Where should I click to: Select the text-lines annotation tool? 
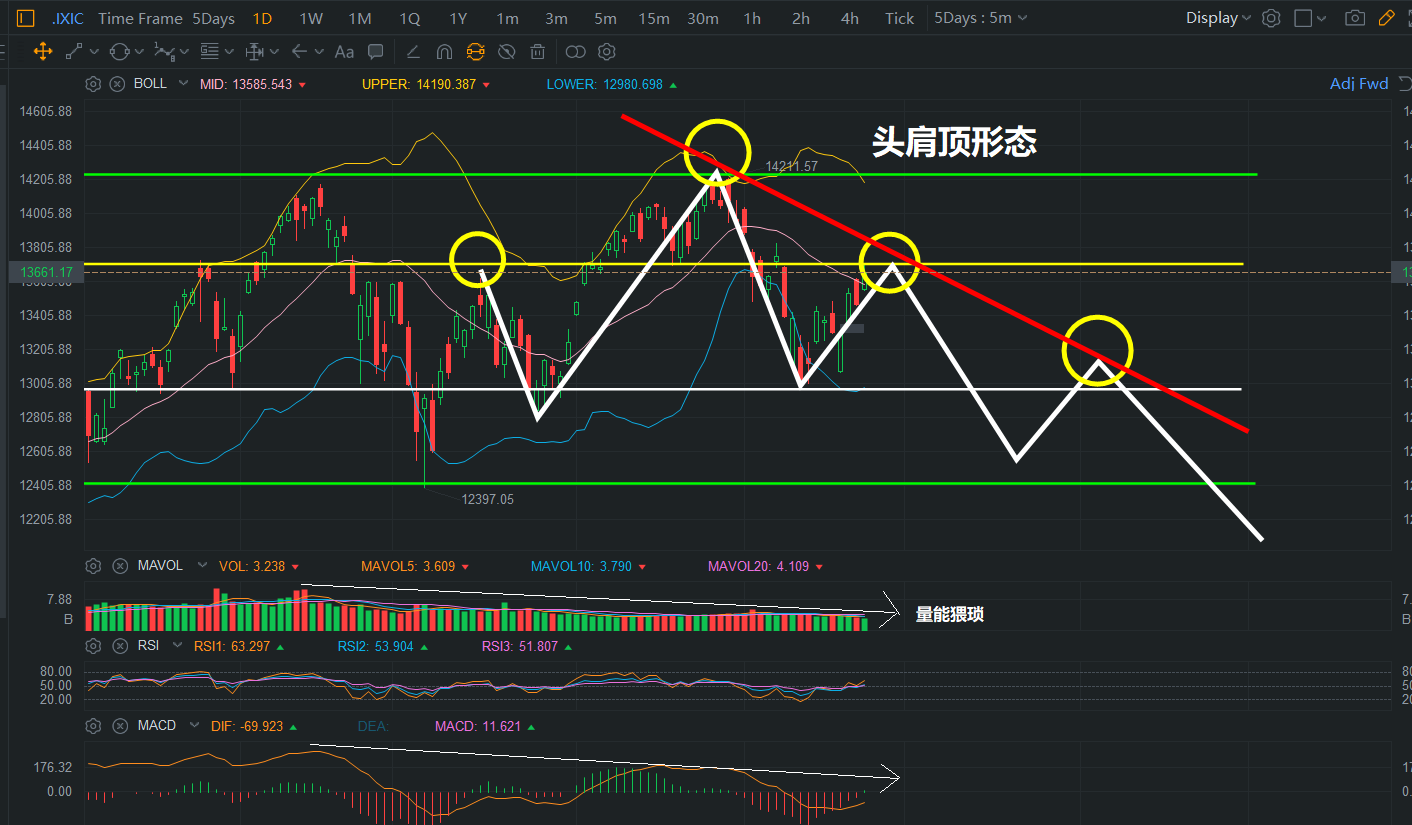click(209, 52)
